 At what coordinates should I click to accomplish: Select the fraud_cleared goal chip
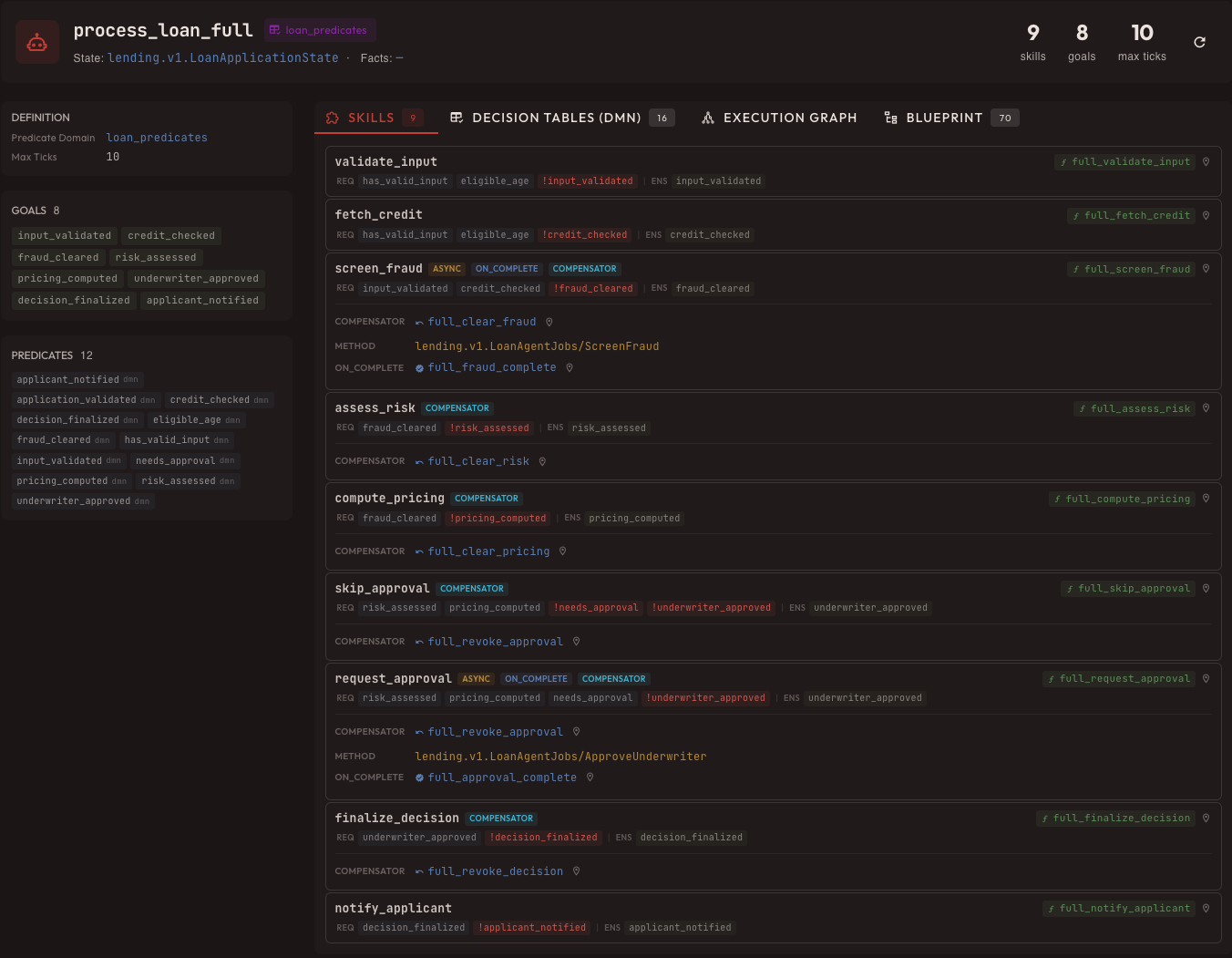[x=58, y=257]
